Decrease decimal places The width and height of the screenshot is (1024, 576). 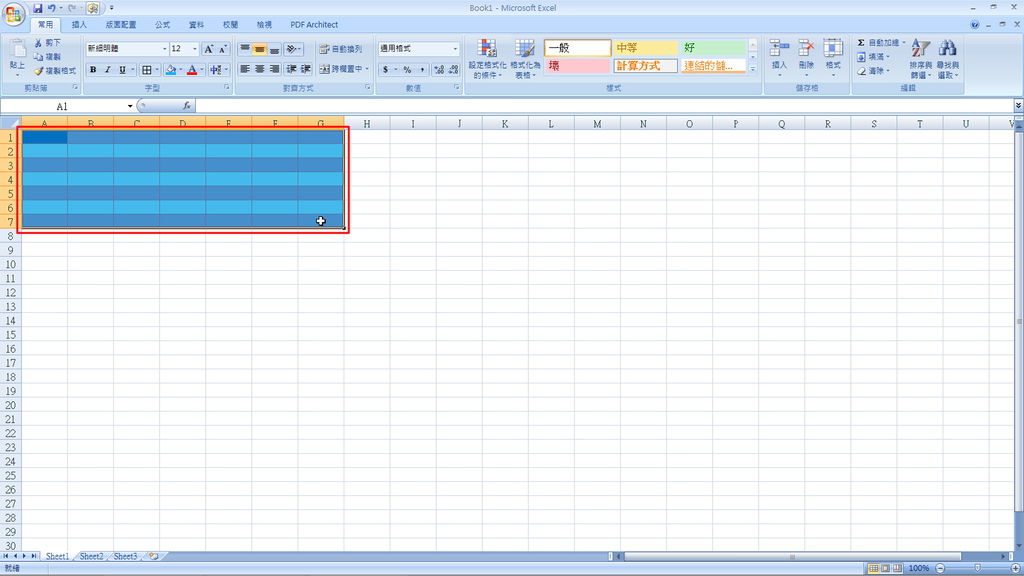(x=453, y=69)
